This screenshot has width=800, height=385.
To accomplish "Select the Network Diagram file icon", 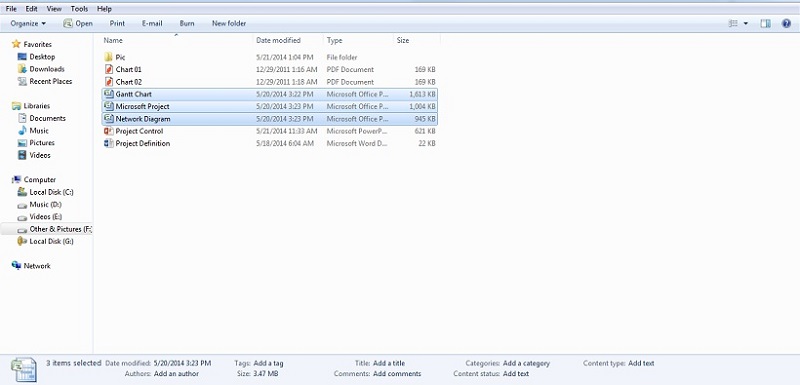I will point(108,119).
